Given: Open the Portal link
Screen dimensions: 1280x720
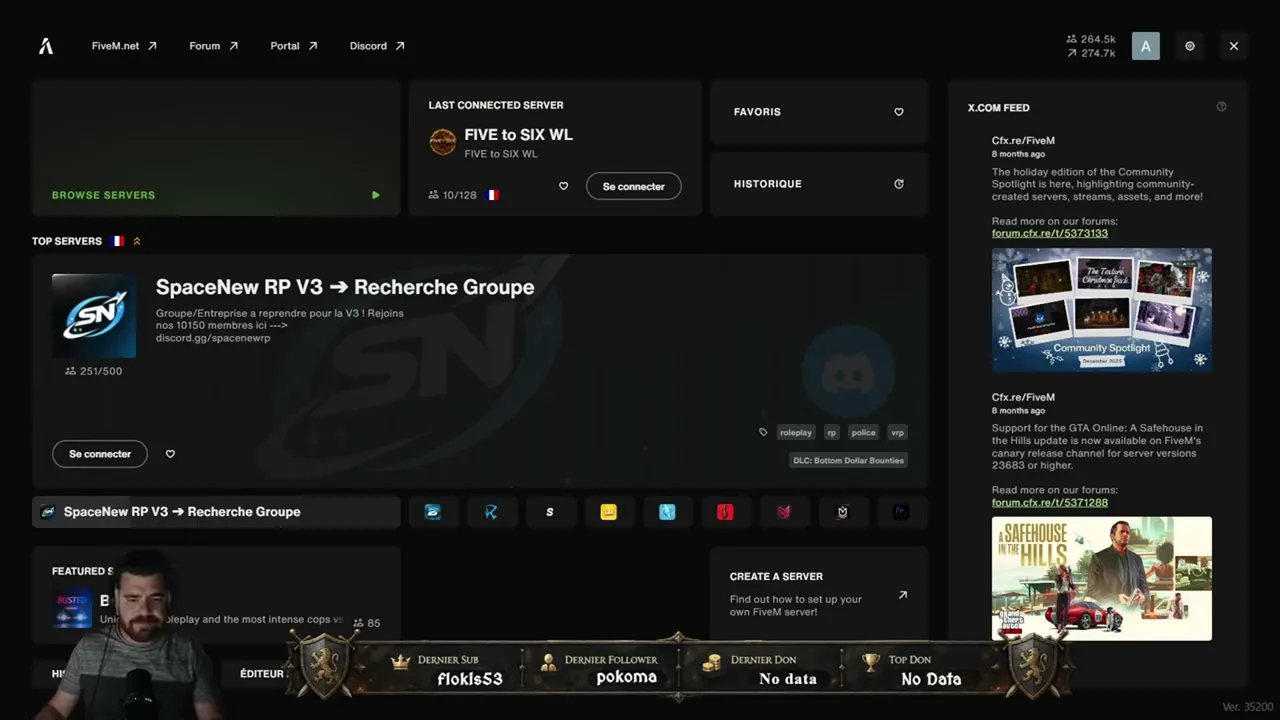Looking at the screenshot, I should pos(293,46).
